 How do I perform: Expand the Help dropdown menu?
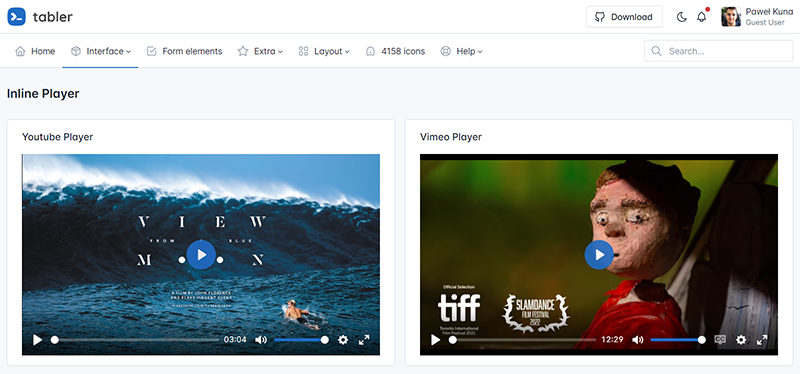pos(461,51)
